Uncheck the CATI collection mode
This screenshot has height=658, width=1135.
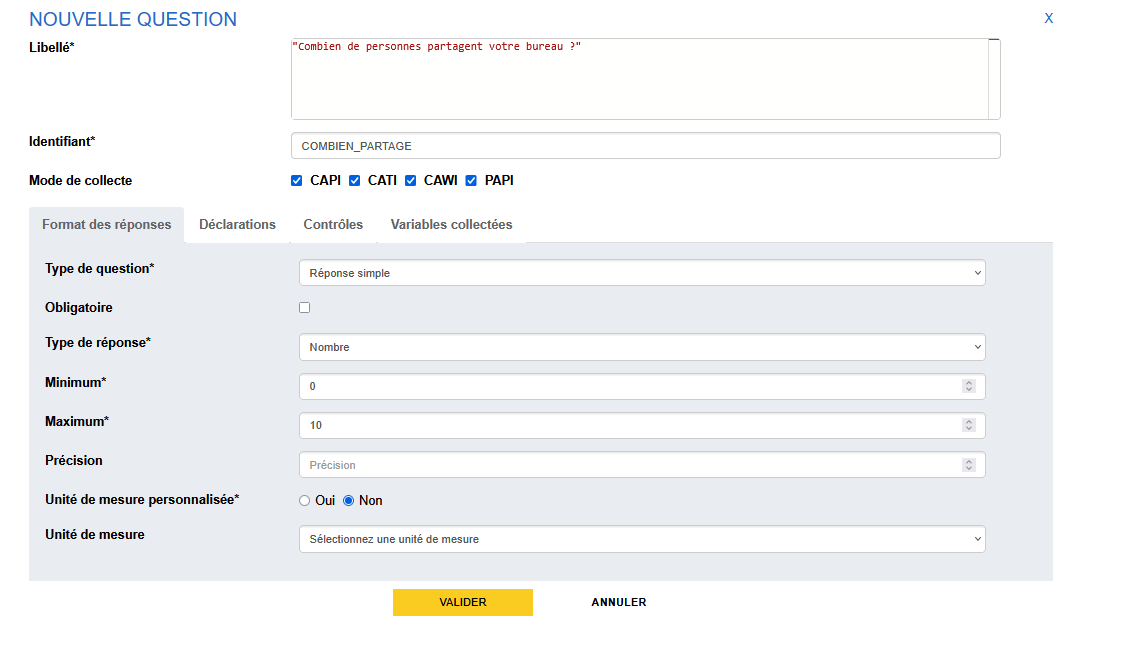click(354, 181)
